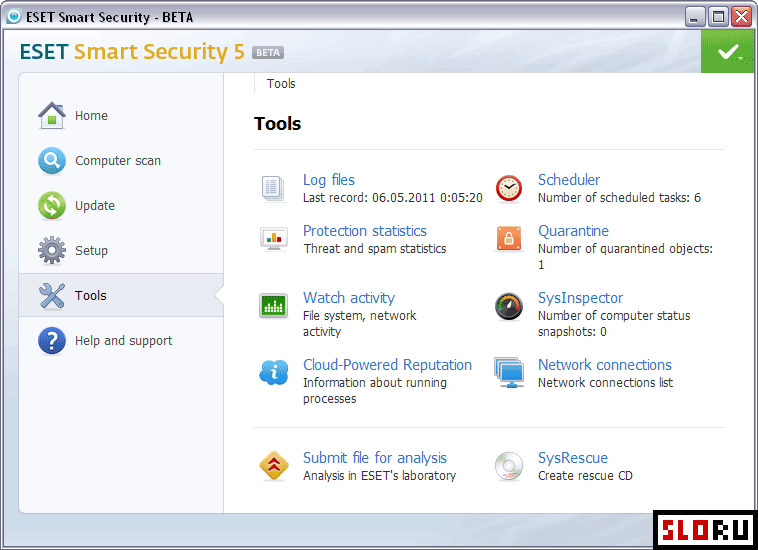
Task: Open the Home section
Action: click(121, 116)
